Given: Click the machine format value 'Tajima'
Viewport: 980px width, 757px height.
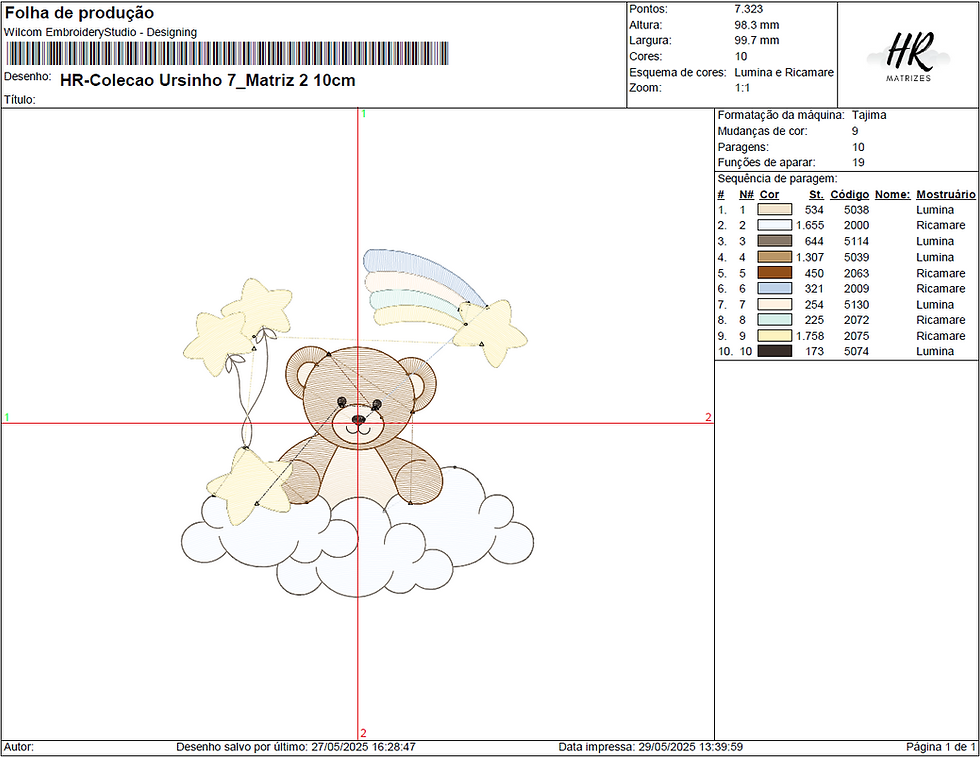Looking at the screenshot, I should click(x=869, y=115).
